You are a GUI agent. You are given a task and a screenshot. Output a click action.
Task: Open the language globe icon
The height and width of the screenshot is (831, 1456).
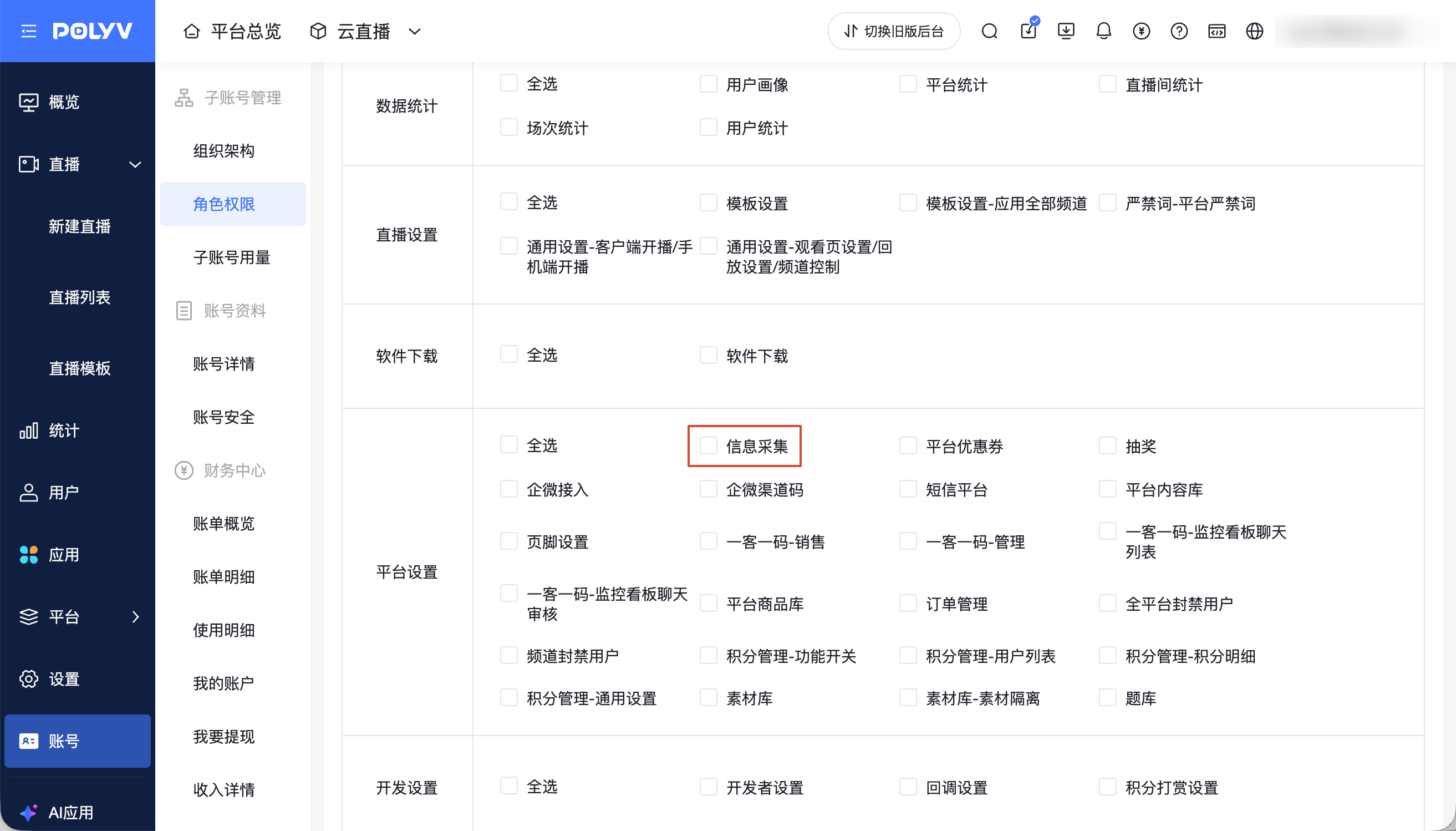[1254, 31]
